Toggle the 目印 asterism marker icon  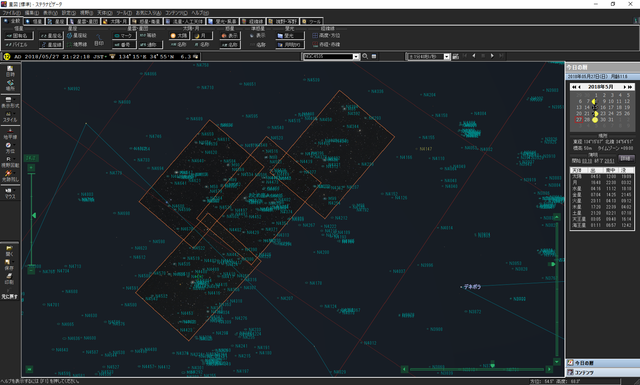point(99,40)
